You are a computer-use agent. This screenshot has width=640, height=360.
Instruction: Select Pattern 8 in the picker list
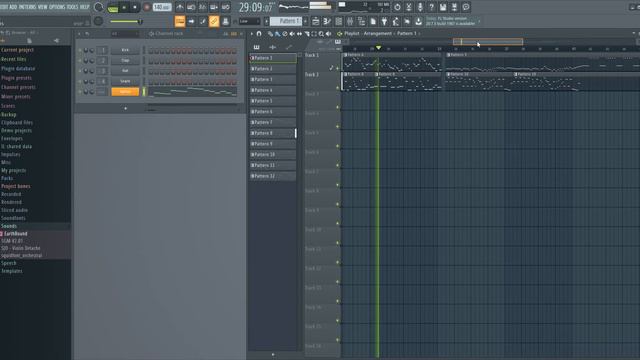272,133
